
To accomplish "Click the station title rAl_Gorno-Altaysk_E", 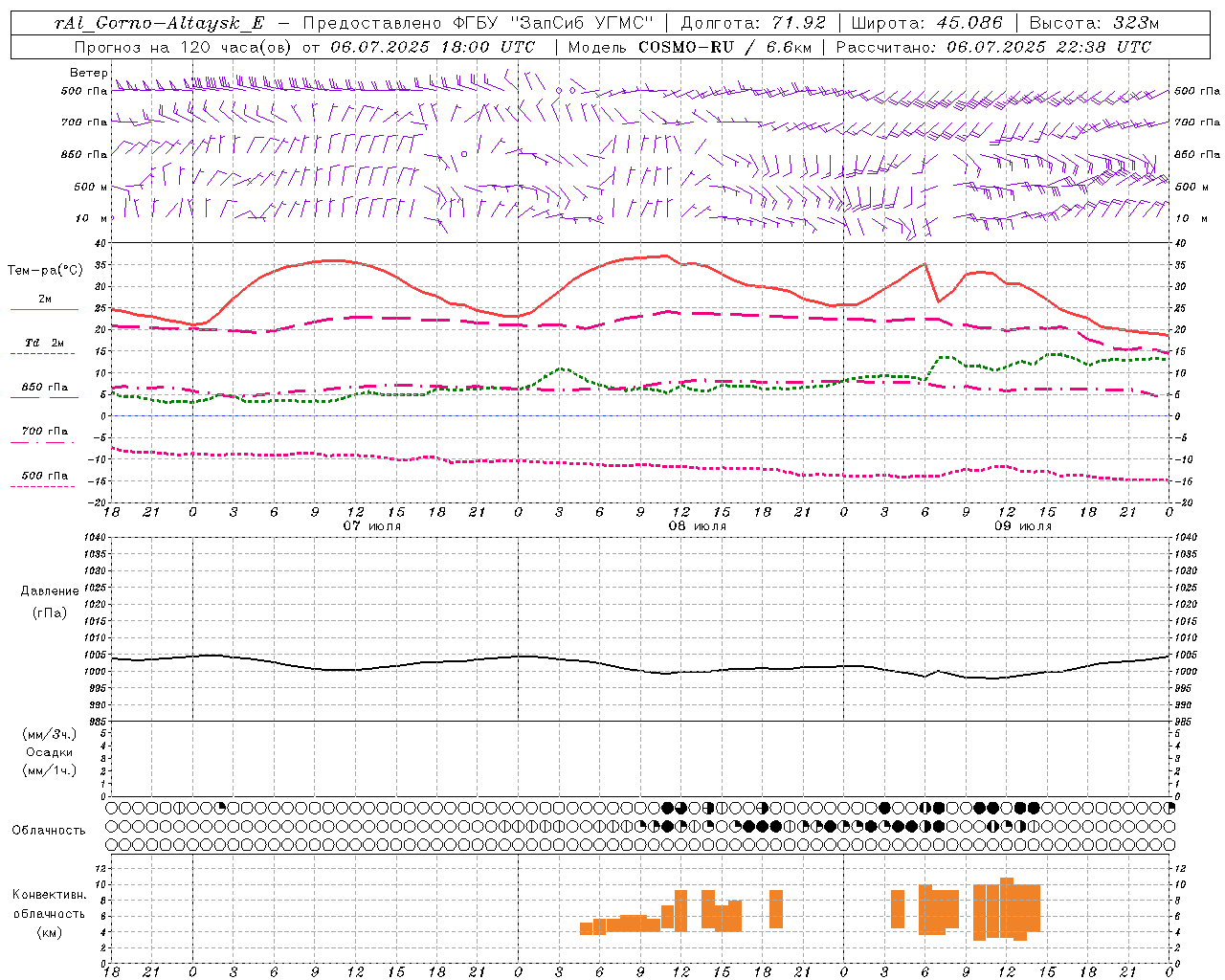I will click(159, 23).
